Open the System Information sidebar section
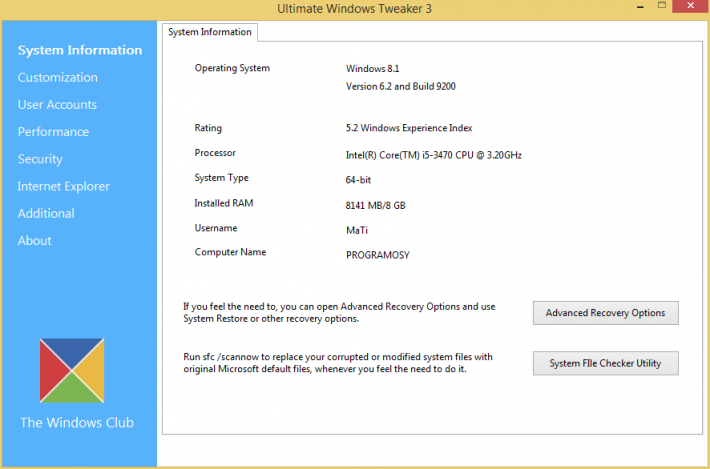This screenshot has height=469, width=710. (x=80, y=50)
